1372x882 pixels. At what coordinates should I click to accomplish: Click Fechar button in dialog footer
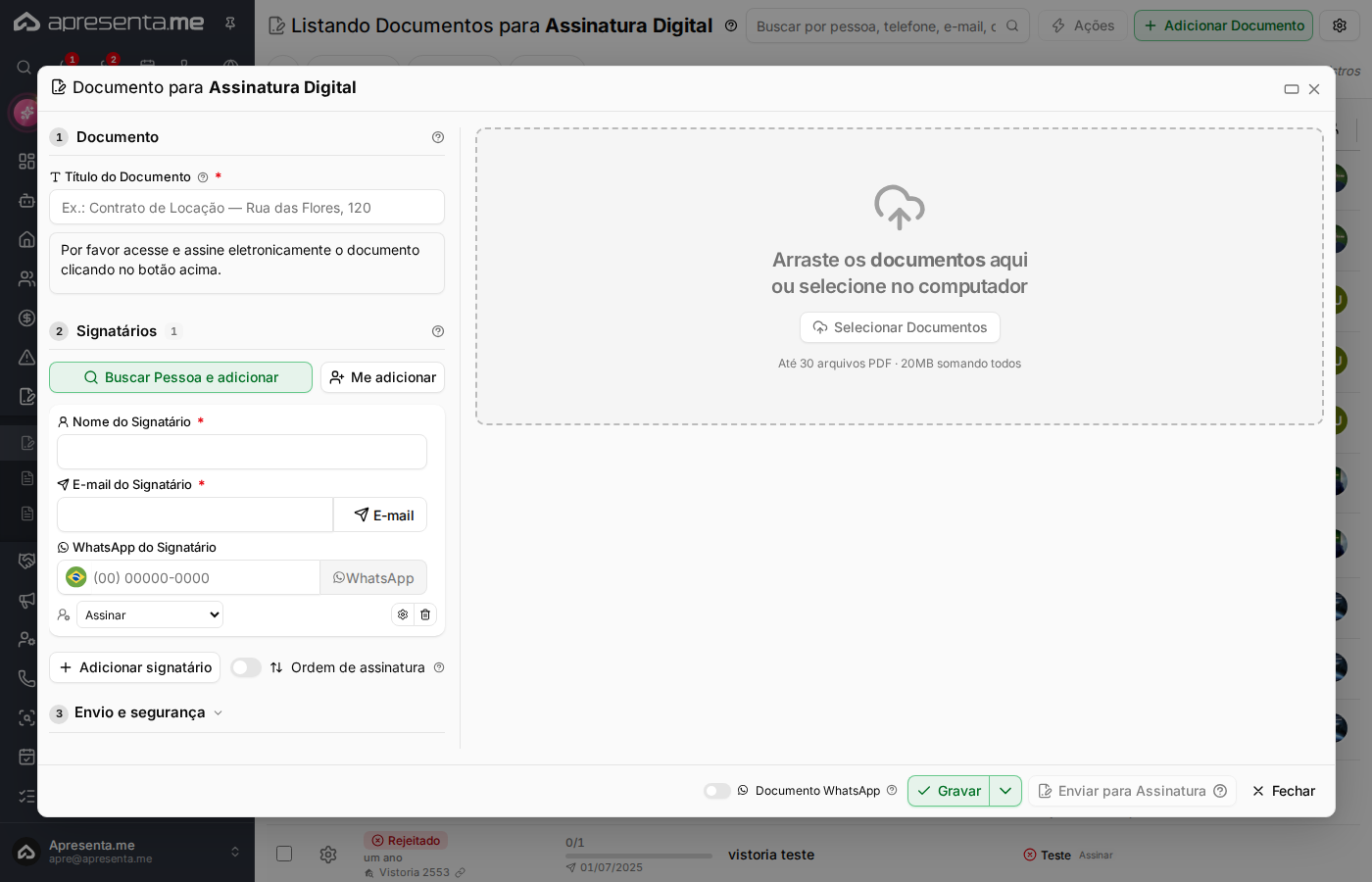[x=1284, y=791]
